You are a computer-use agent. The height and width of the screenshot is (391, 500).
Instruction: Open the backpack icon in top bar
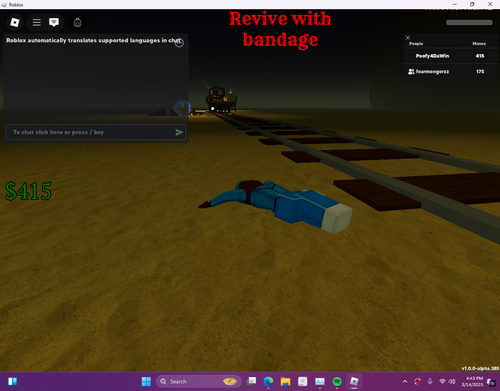point(77,22)
